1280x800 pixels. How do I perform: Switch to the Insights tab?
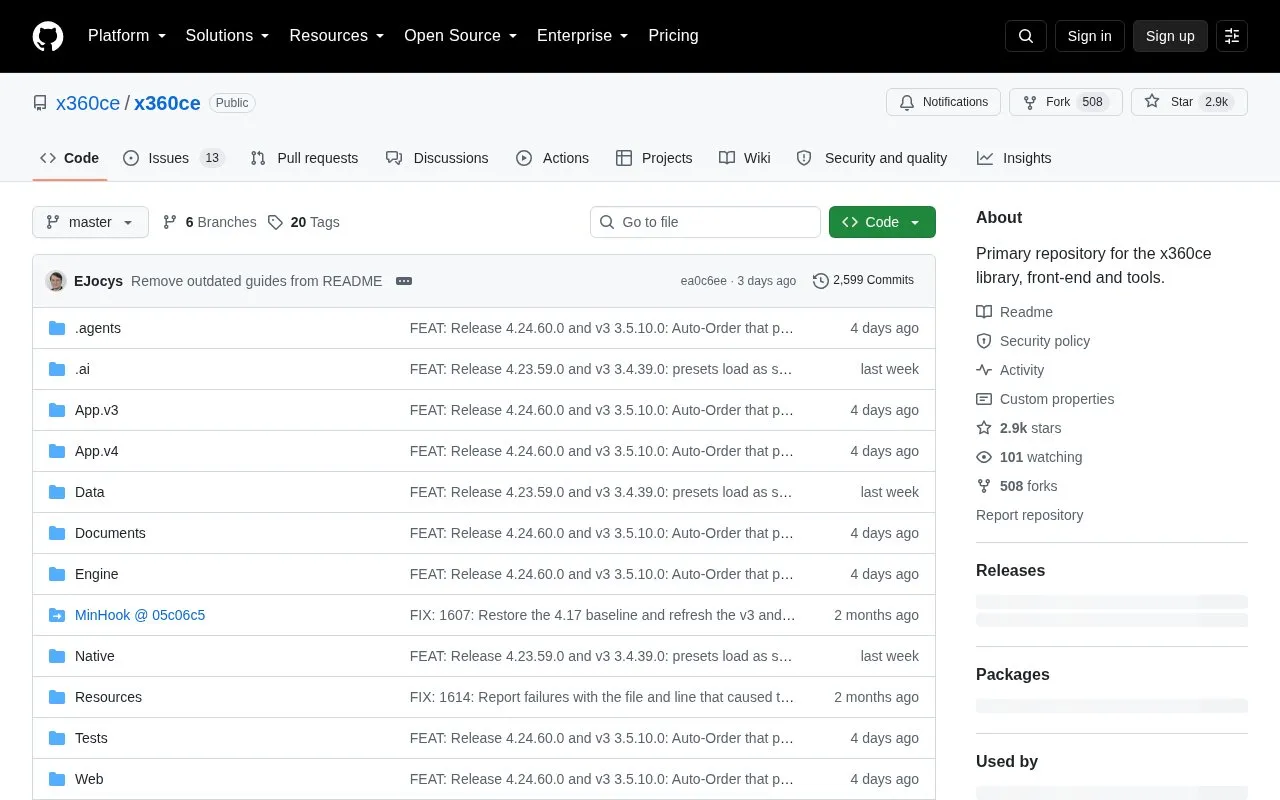pyautogui.click(x=1014, y=158)
